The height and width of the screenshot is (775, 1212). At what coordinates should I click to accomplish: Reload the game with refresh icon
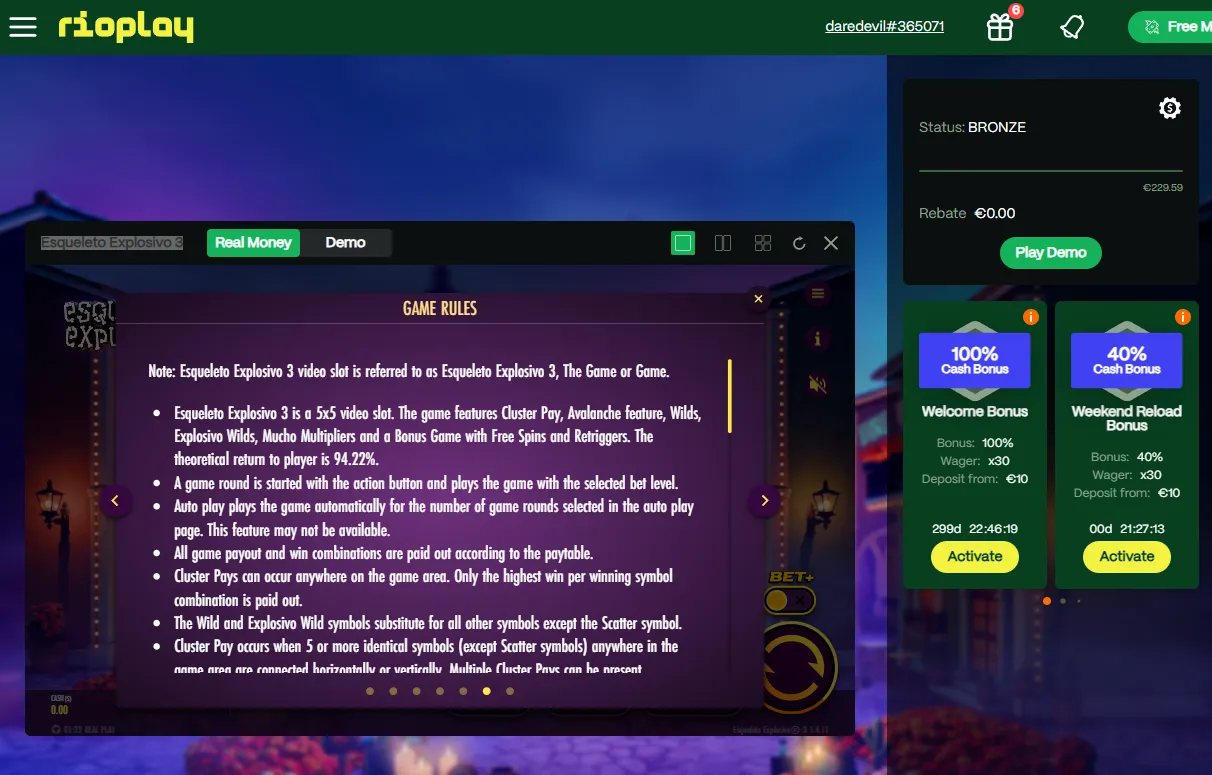tap(799, 243)
